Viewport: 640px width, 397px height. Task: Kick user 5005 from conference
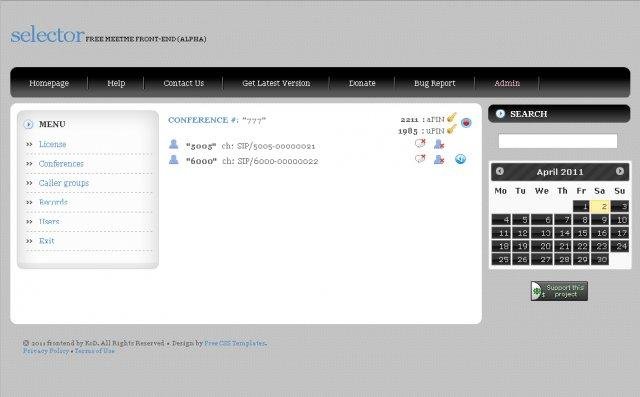click(x=439, y=144)
